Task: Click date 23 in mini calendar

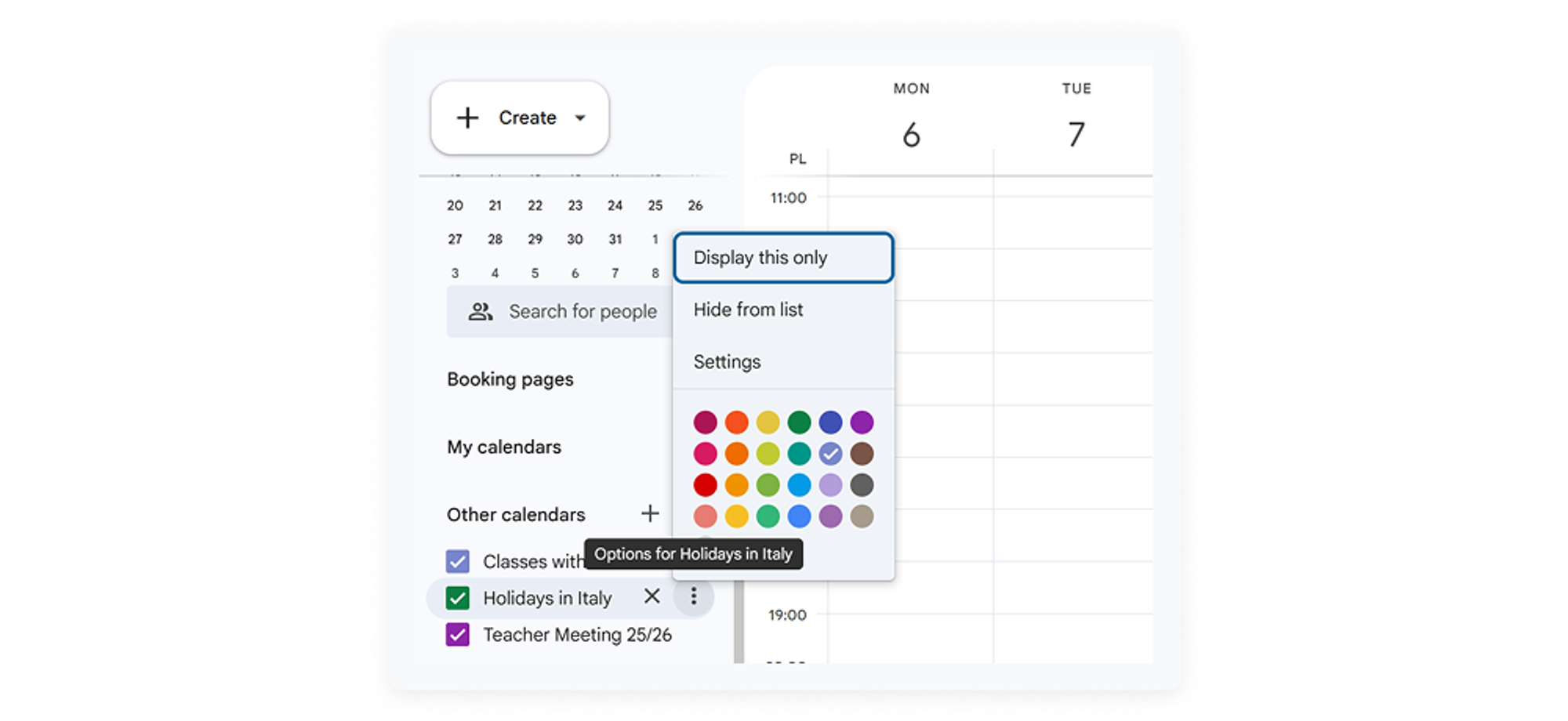Action: point(575,205)
